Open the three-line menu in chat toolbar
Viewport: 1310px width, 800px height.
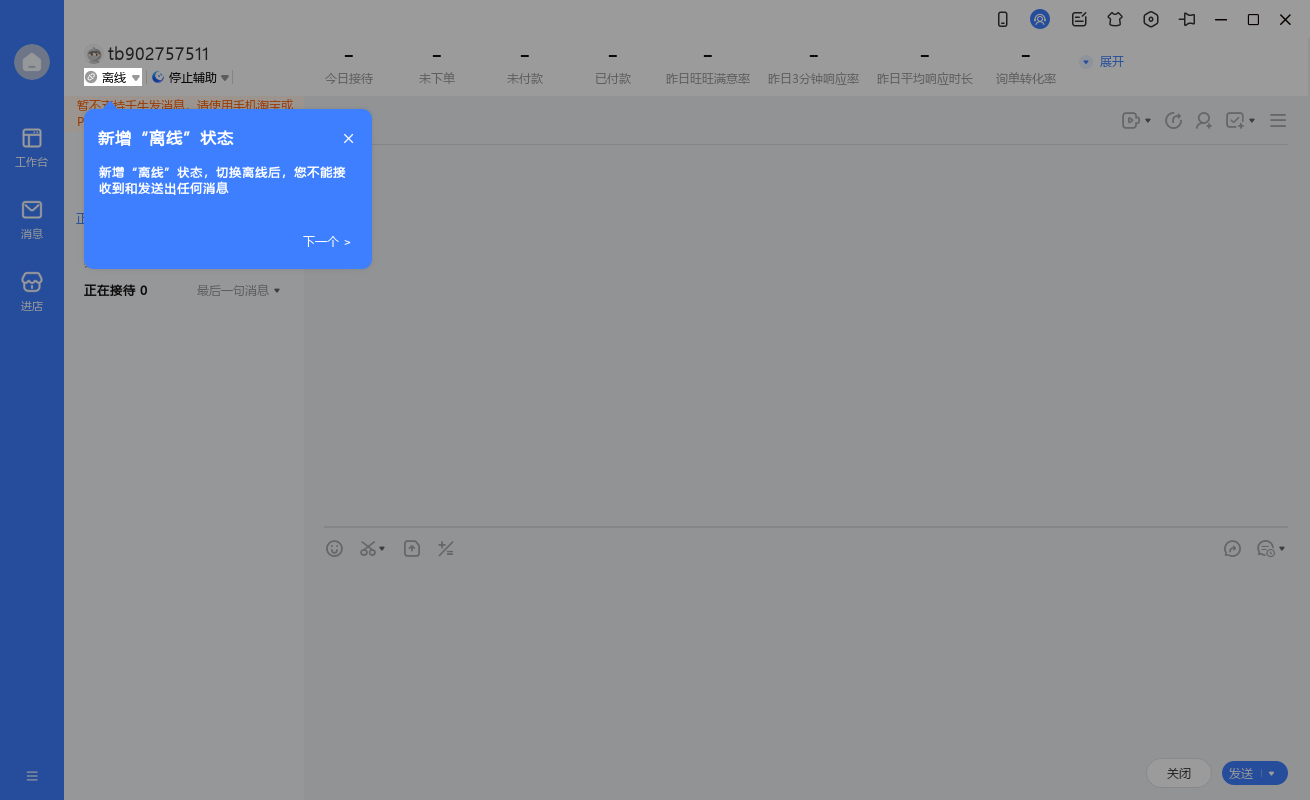(x=1278, y=120)
